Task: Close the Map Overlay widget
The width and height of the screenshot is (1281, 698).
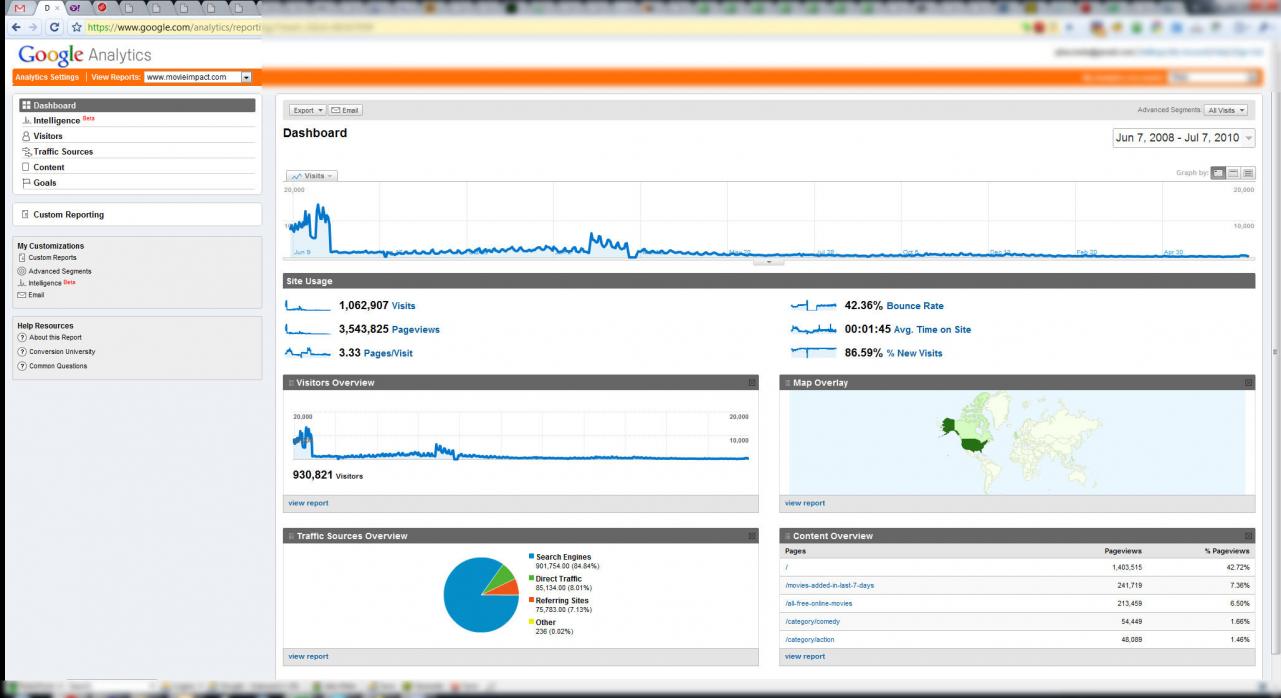Action: 1248,383
